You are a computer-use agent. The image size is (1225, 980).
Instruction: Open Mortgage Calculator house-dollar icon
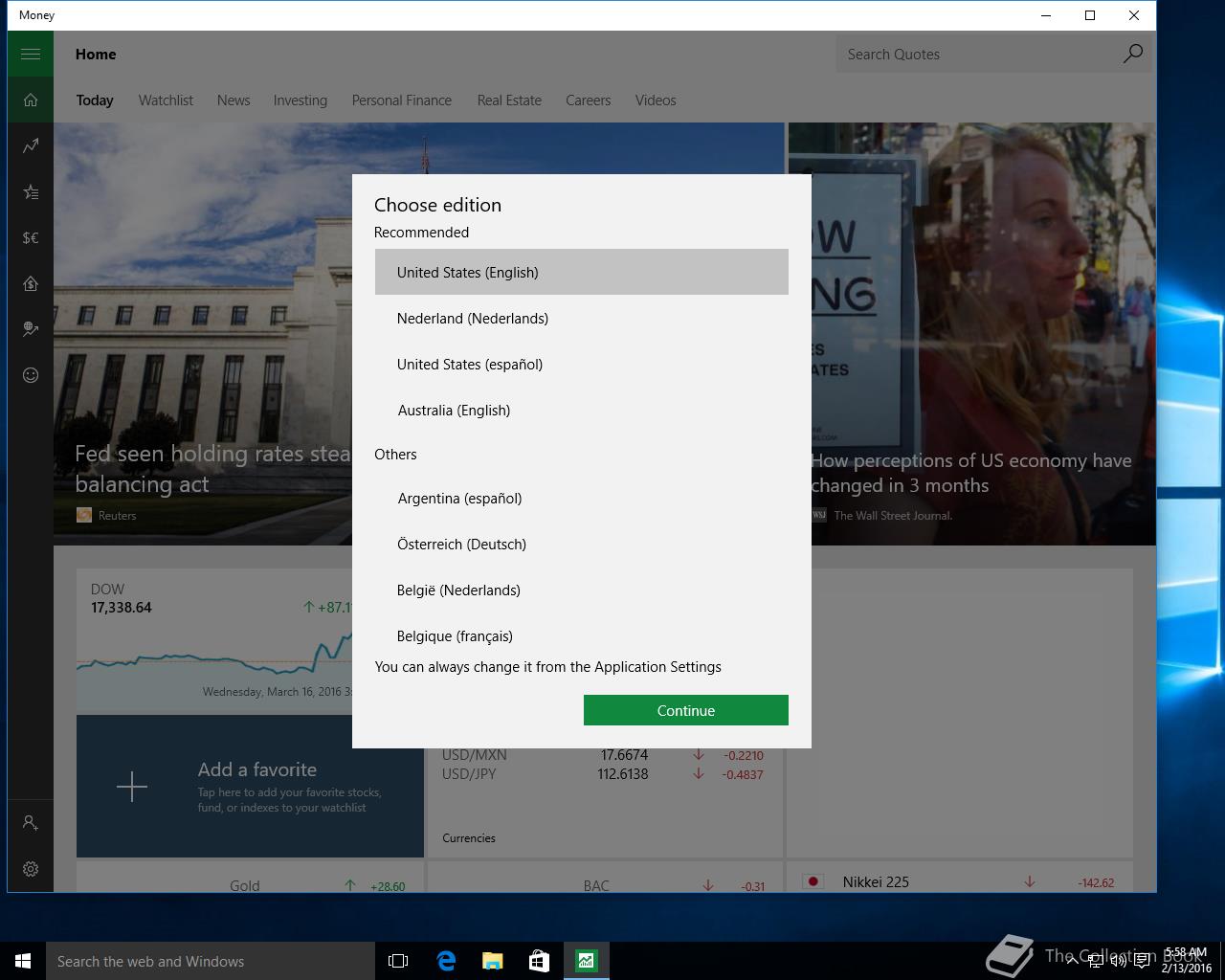pos(31,283)
